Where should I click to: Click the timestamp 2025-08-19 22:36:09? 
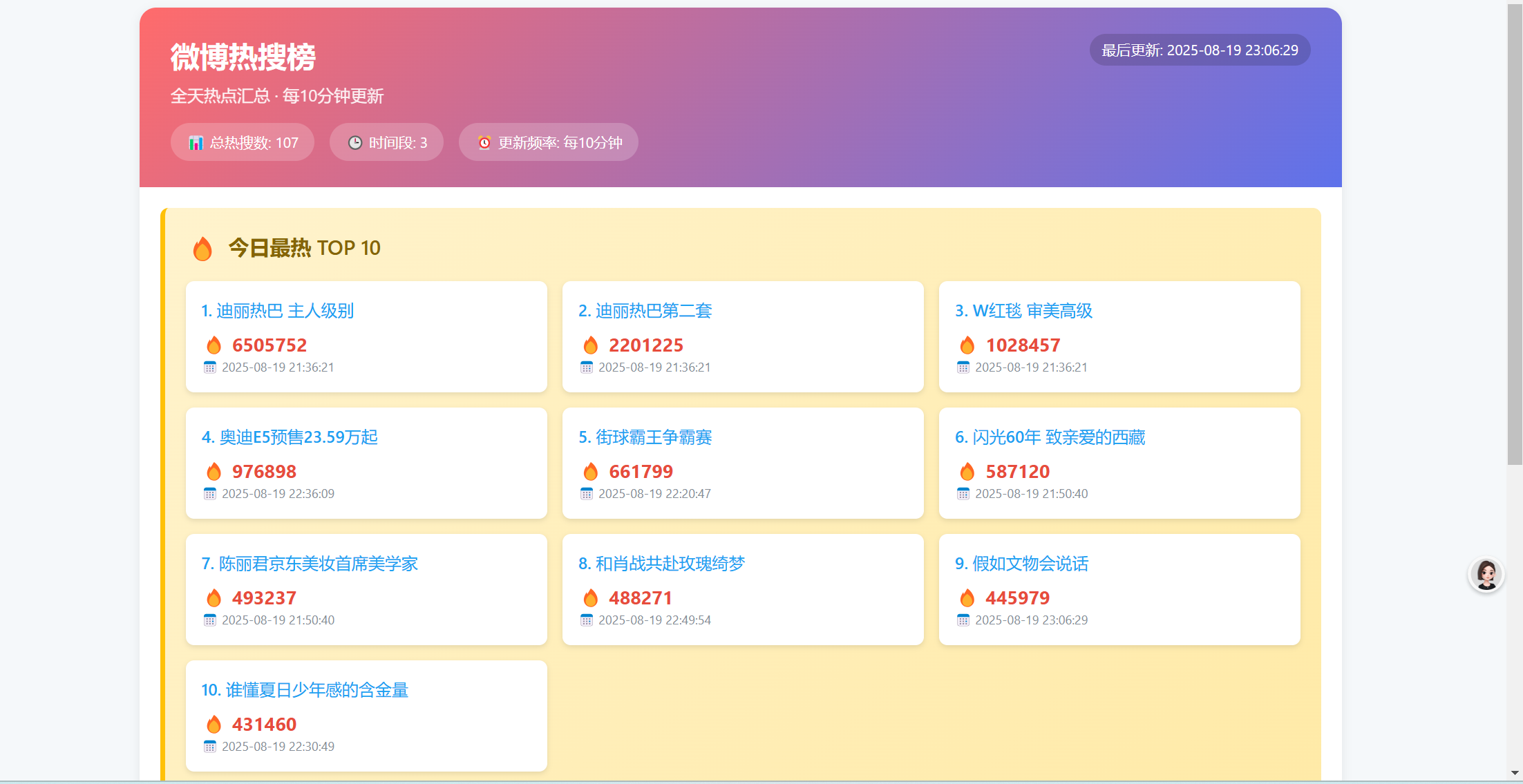[278, 494]
